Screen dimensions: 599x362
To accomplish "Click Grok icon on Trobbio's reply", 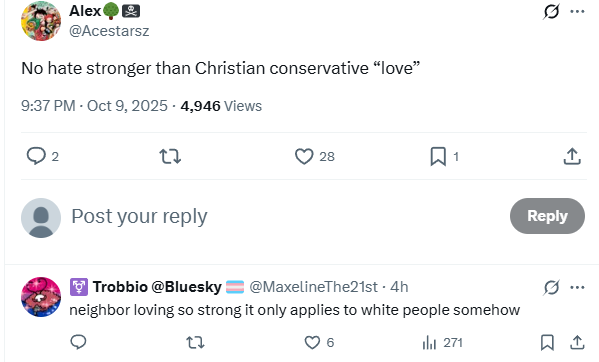I will click(551, 287).
